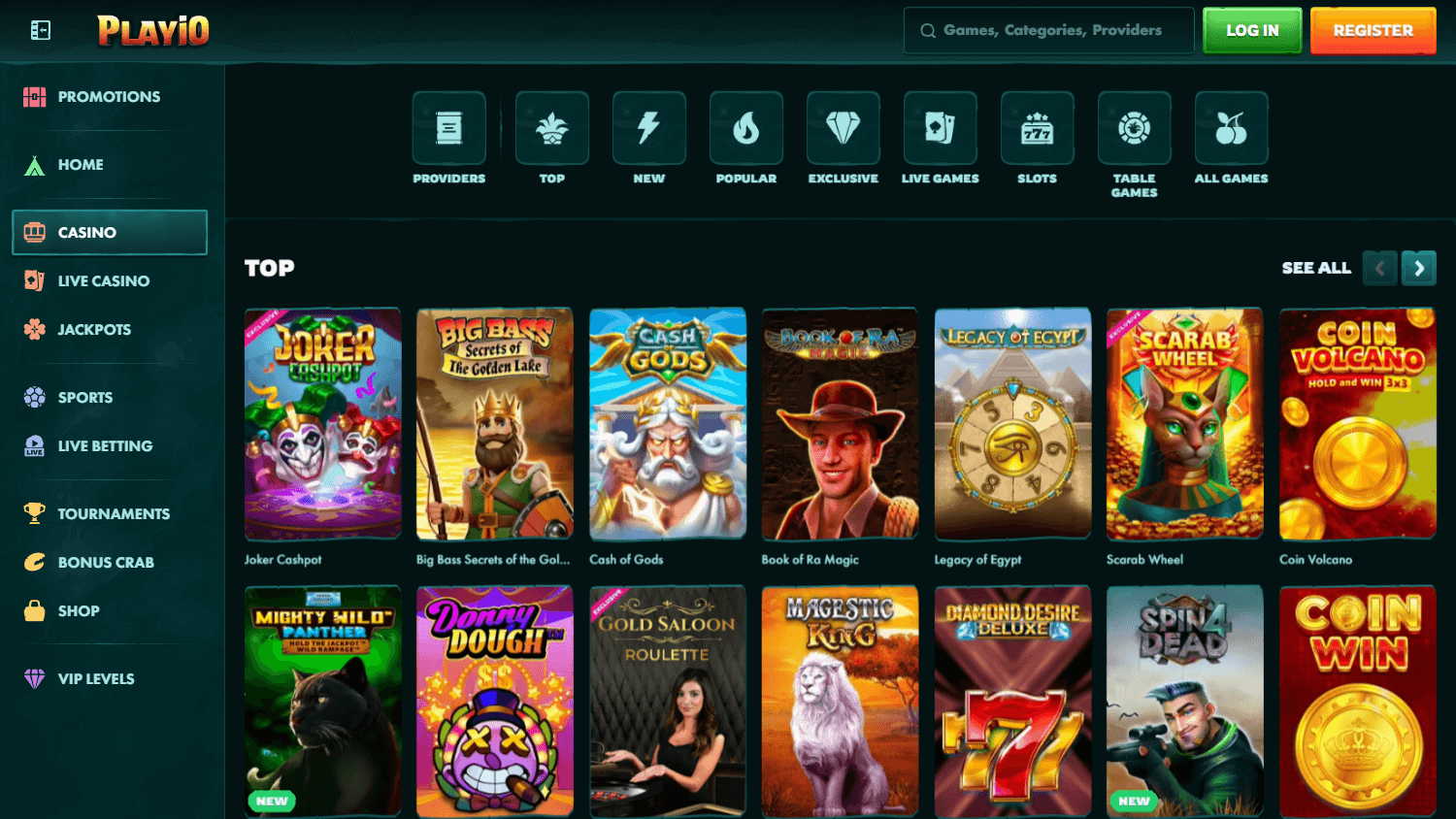Select the Exclusive diamond category
The height and width of the screenshot is (819, 1456).
point(844,128)
